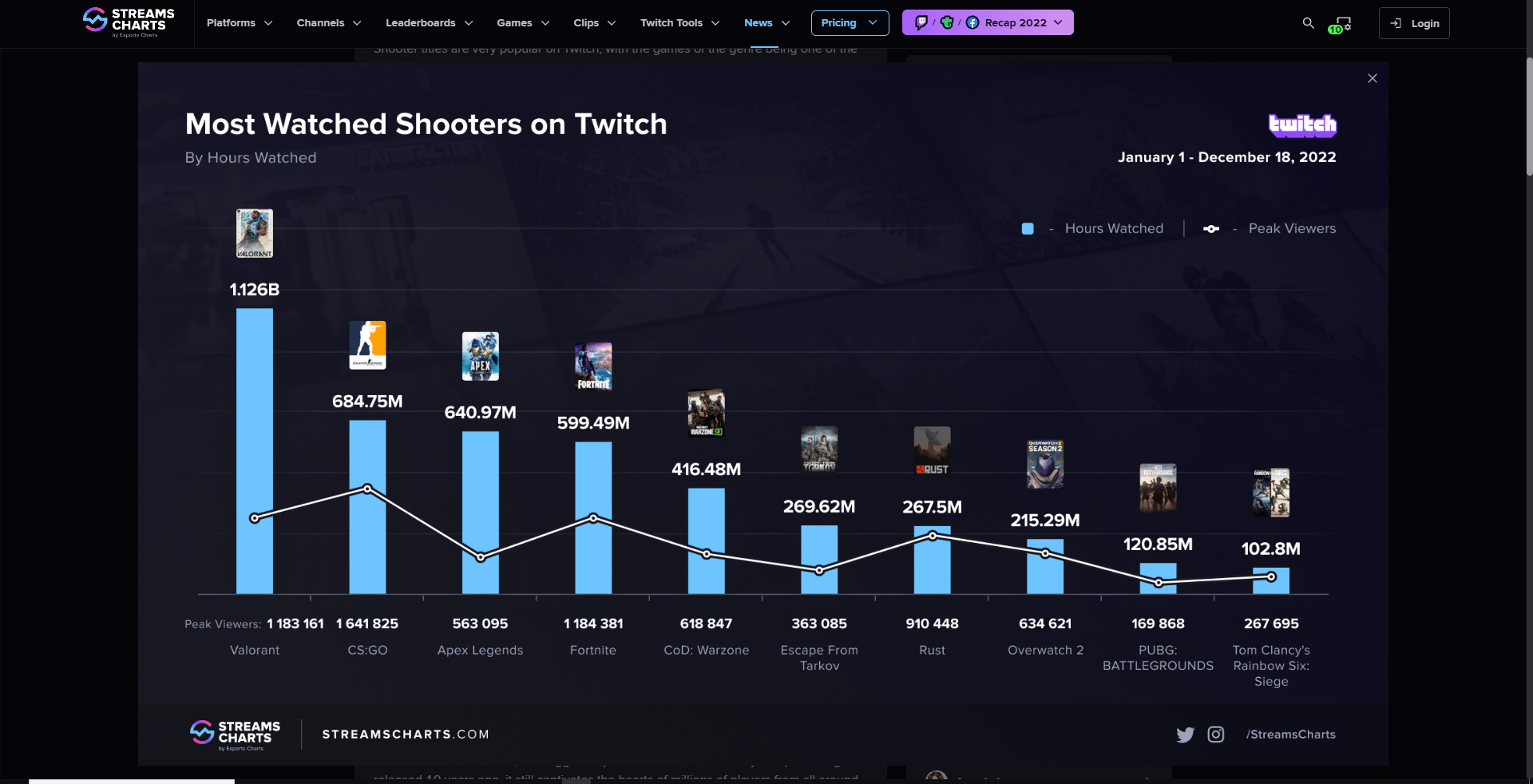Click the Fortnite hours watched bar
Image resolution: width=1533 pixels, height=784 pixels.
593,518
